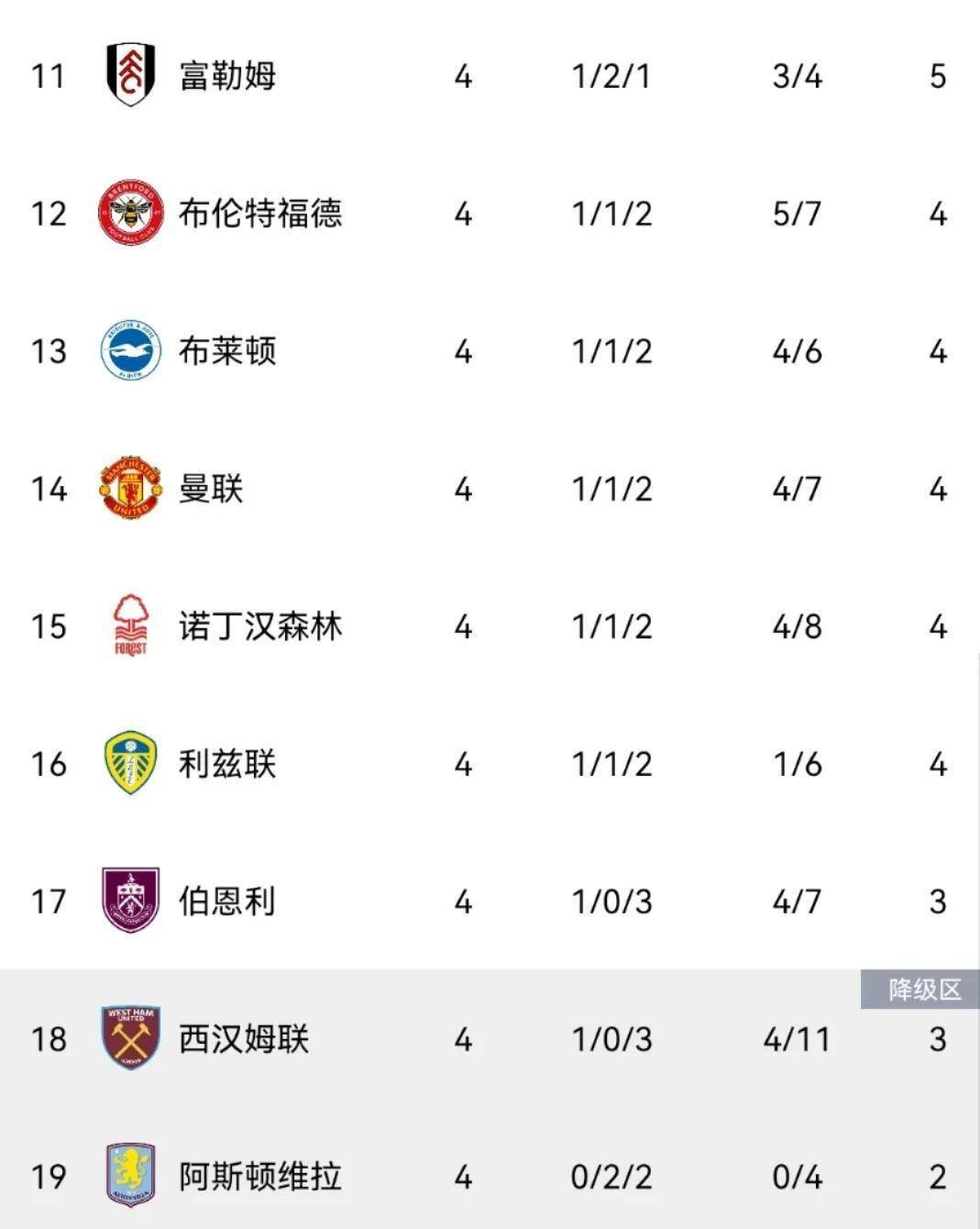The image size is (980, 1229).
Task: Select rank number 19 in standings
Action: (x=49, y=1176)
